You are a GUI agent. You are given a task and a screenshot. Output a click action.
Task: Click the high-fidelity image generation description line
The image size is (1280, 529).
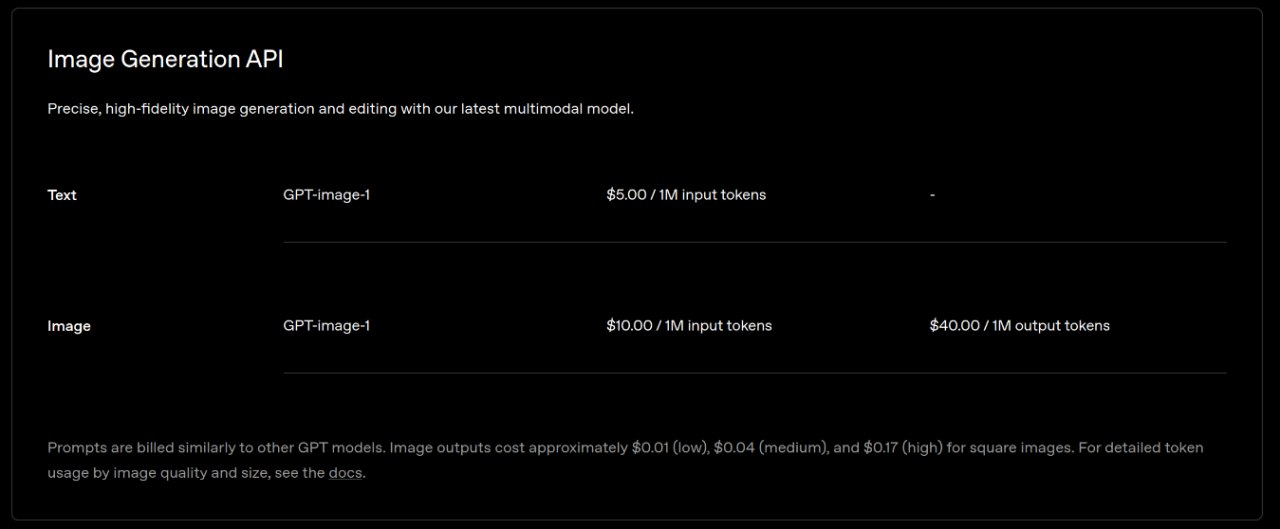341,108
